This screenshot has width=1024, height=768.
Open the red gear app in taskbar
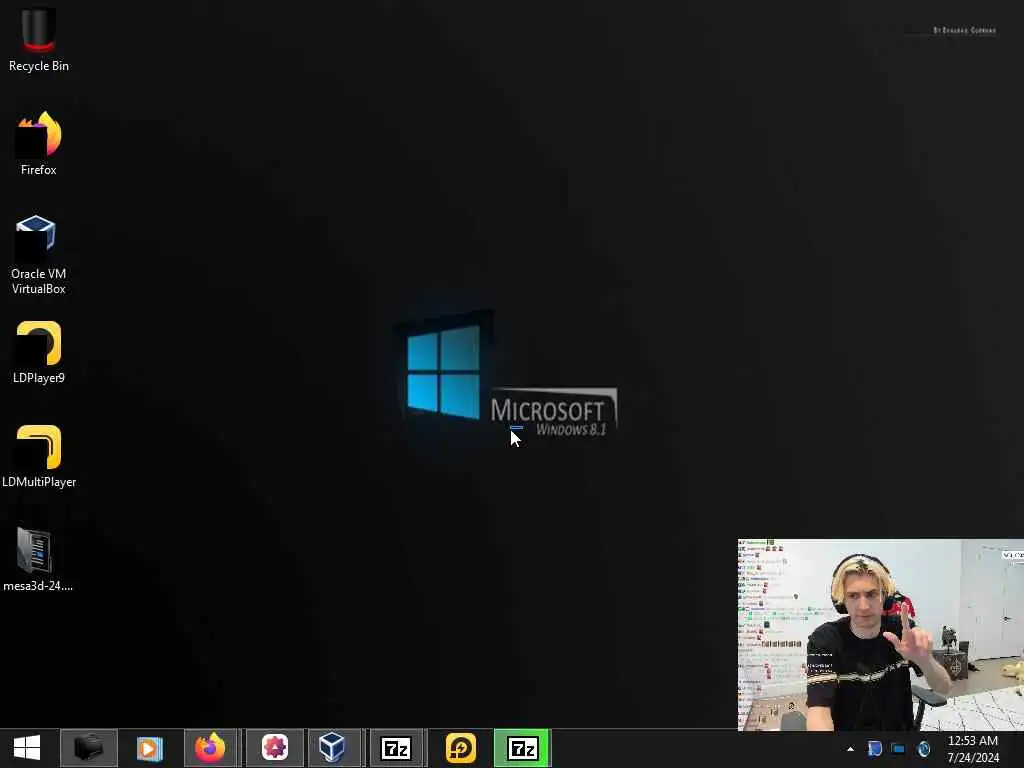tap(275, 748)
